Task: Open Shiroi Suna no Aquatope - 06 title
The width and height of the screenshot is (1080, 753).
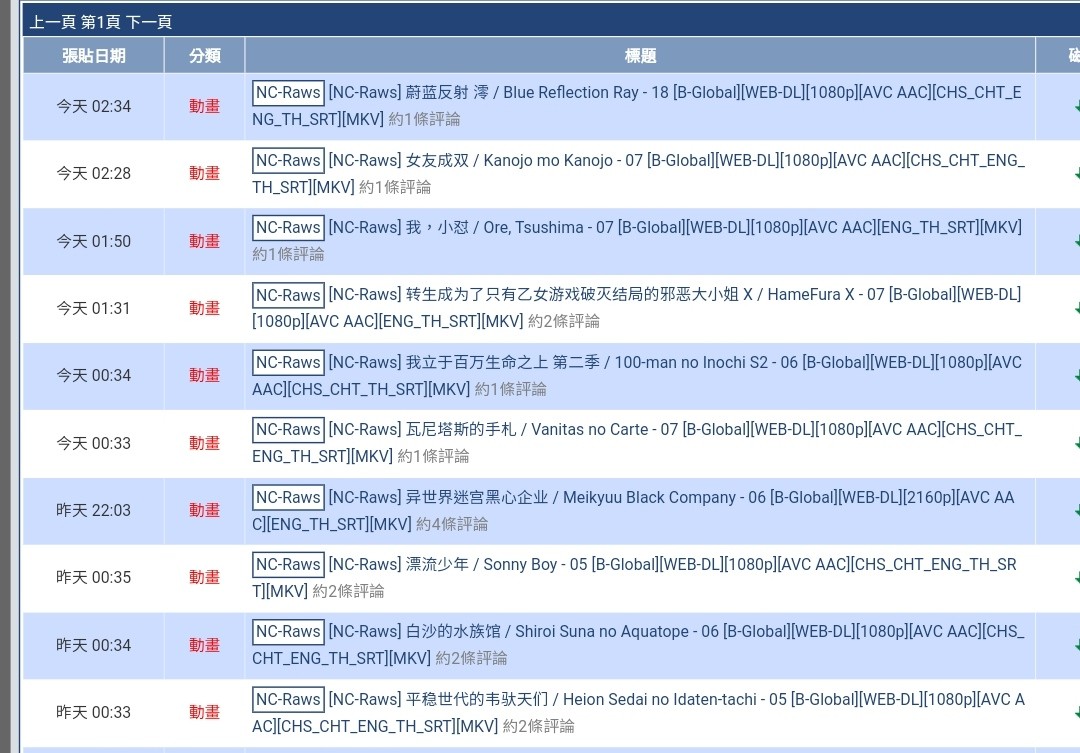Action: (640, 645)
